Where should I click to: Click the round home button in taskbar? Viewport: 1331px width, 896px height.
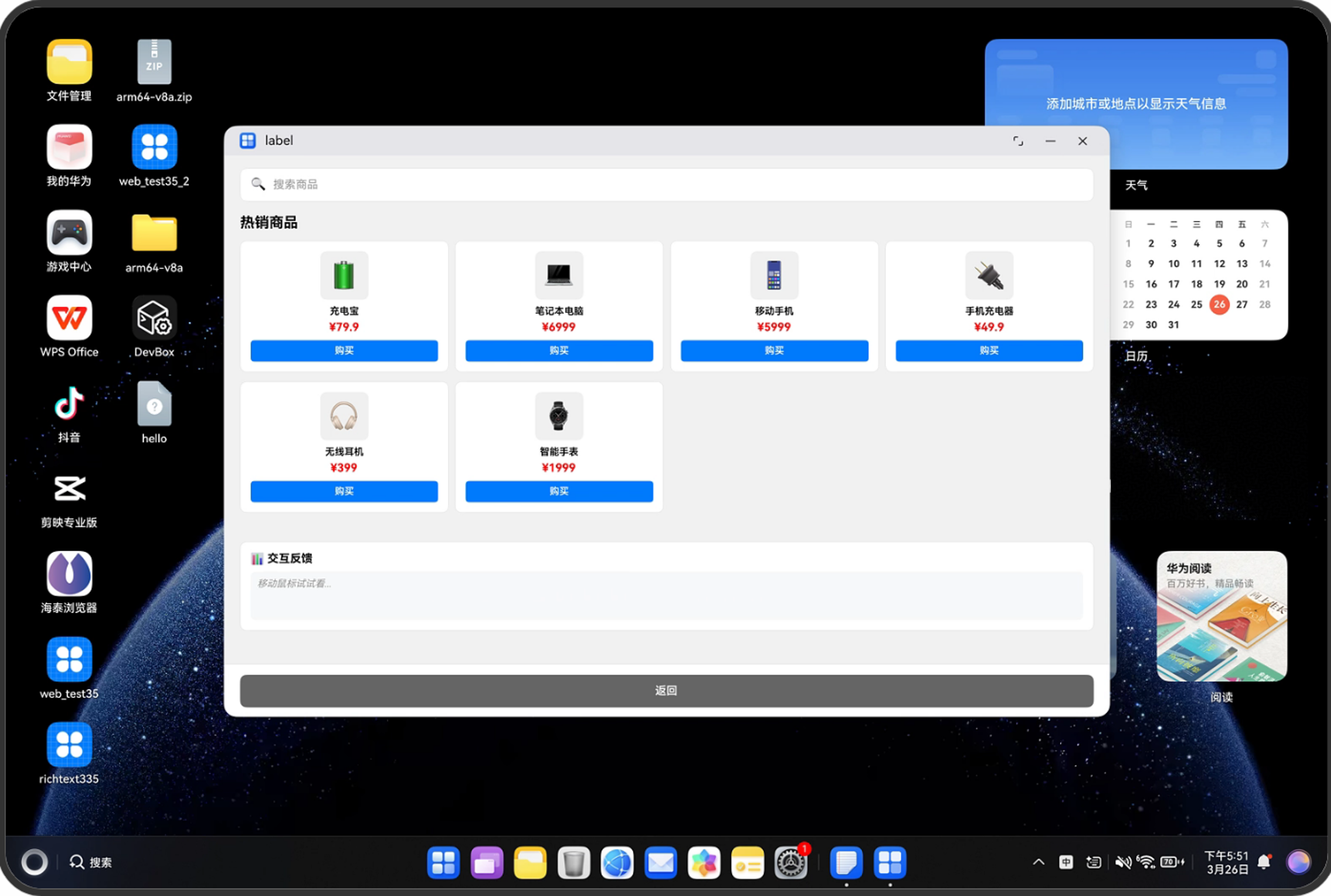[x=34, y=862]
